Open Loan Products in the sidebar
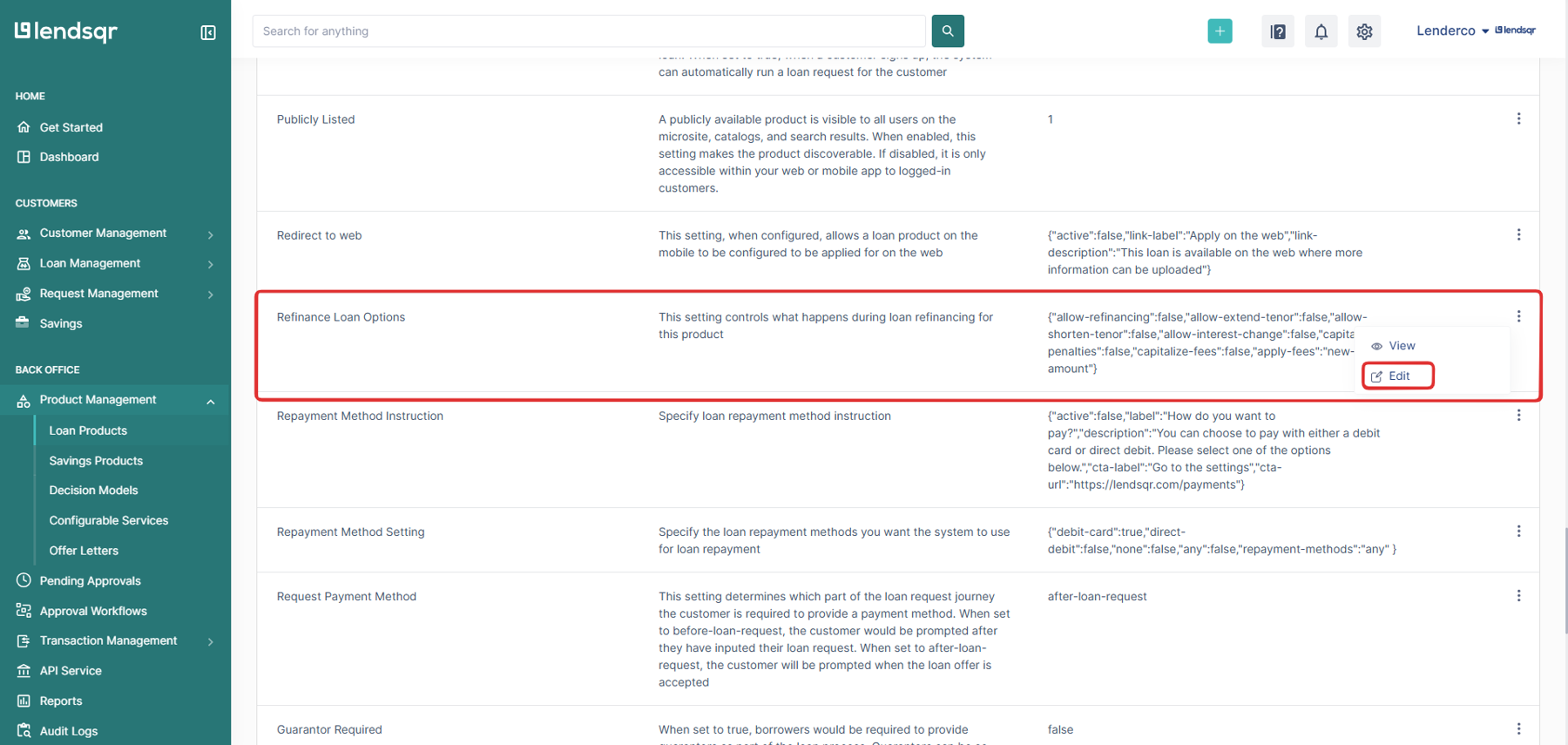This screenshot has height=745, width=1568. tap(88, 430)
